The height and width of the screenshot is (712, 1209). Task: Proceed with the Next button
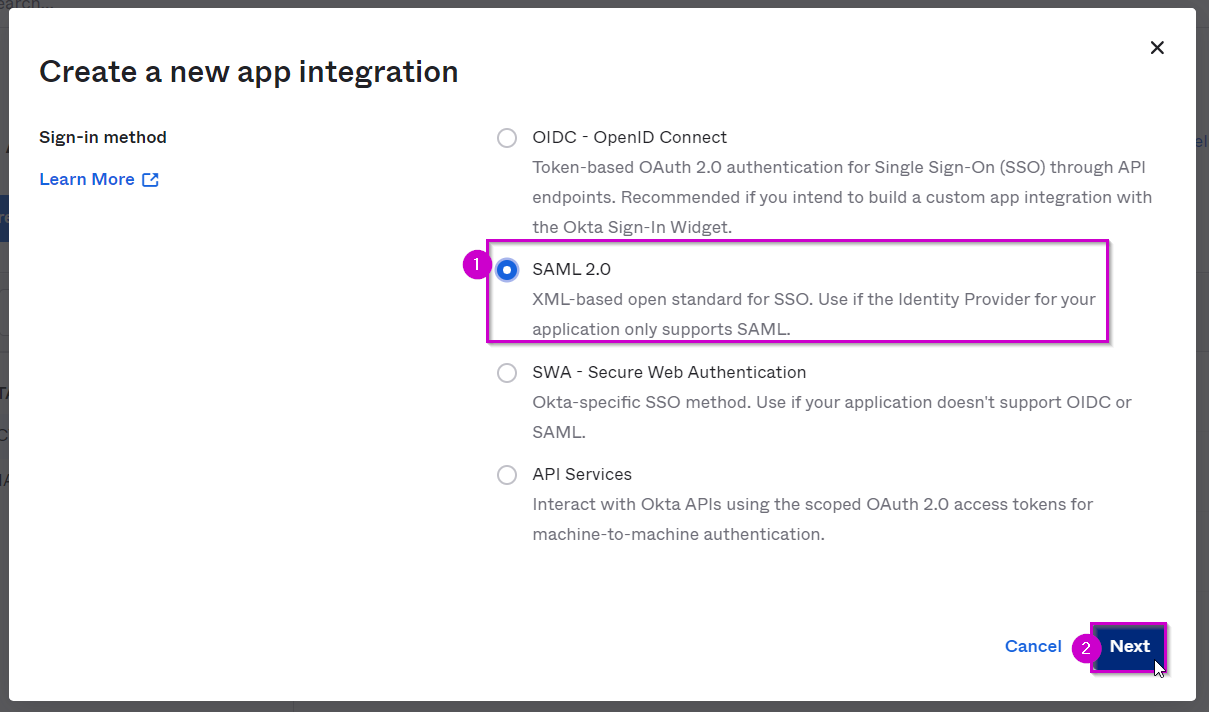[1129, 646]
